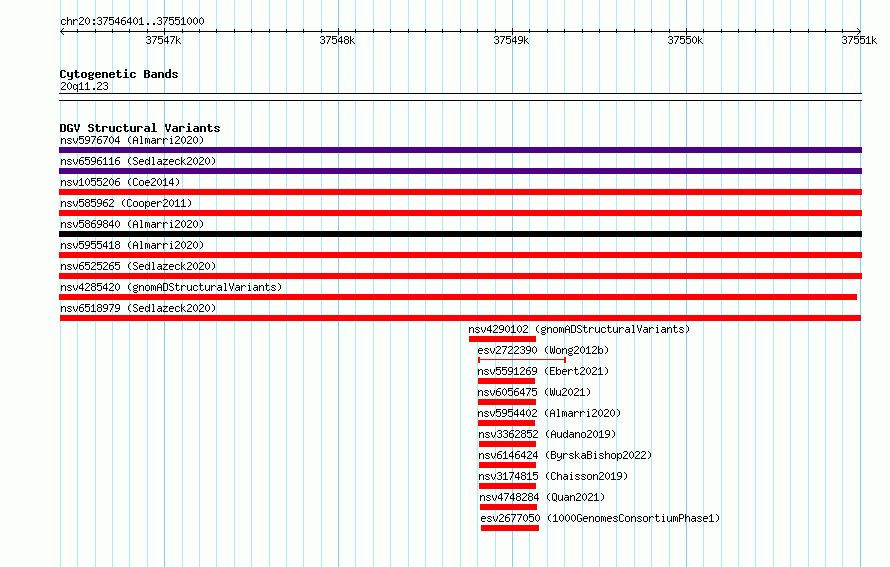Open the DGV Structural Variants track title

[140, 128]
